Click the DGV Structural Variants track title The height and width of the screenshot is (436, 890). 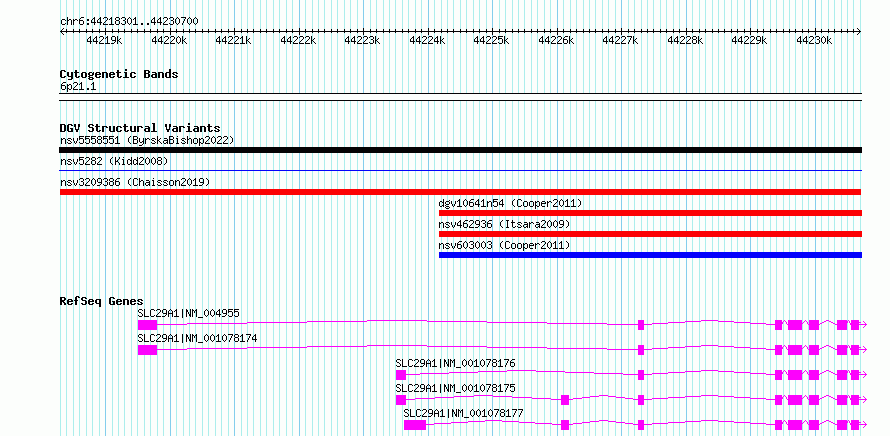tap(140, 128)
